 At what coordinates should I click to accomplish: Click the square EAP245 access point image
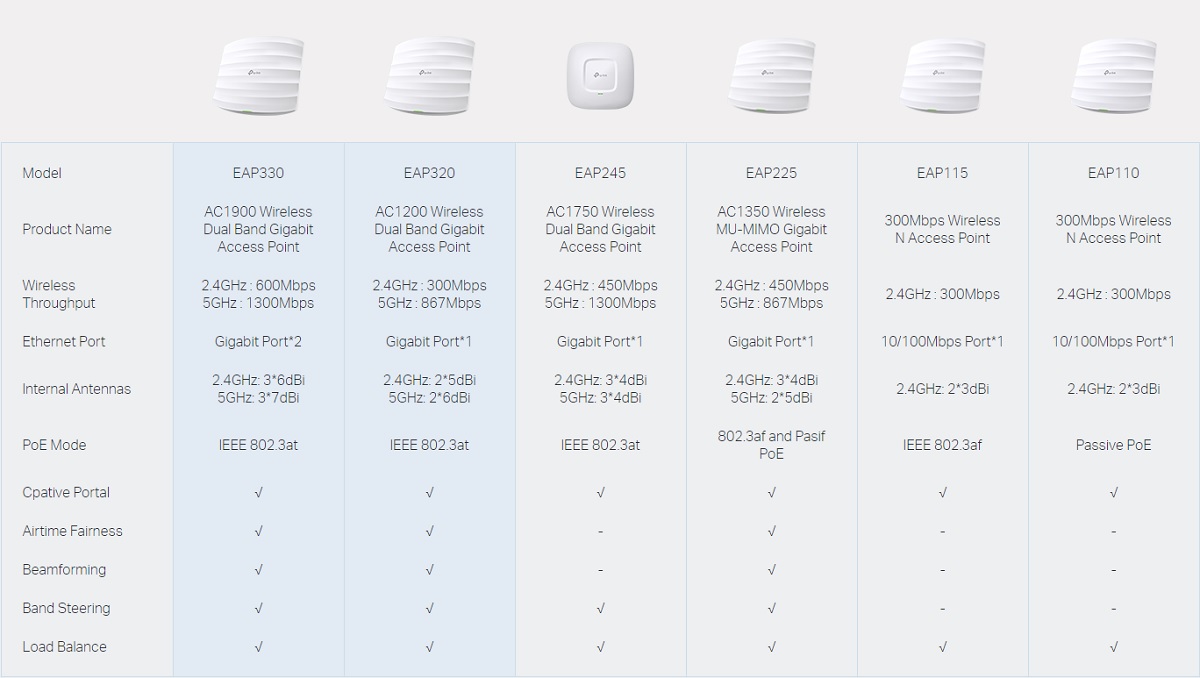pos(600,76)
